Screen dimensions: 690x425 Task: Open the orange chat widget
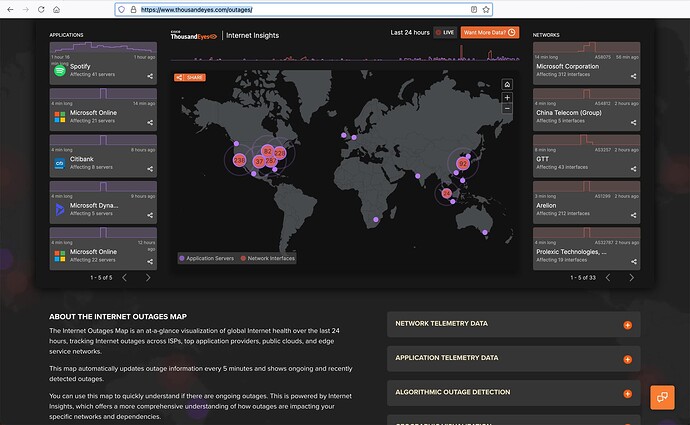tap(662, 397)
